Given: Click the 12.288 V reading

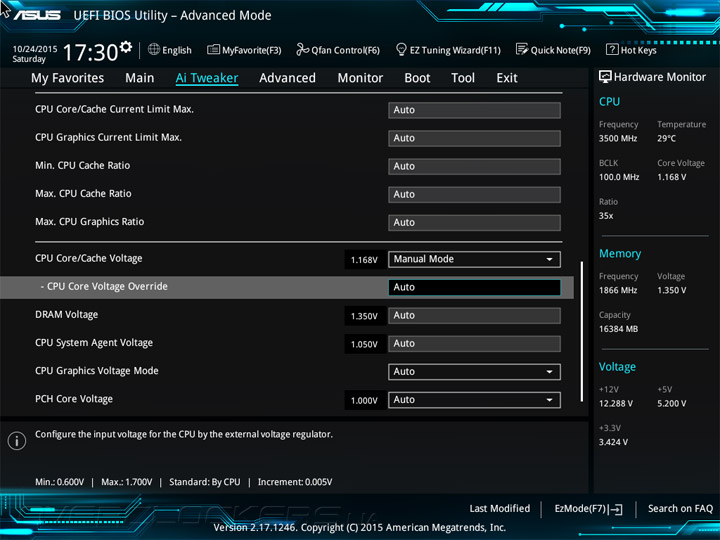Looking at the screenshot, I should coord(616,403).
